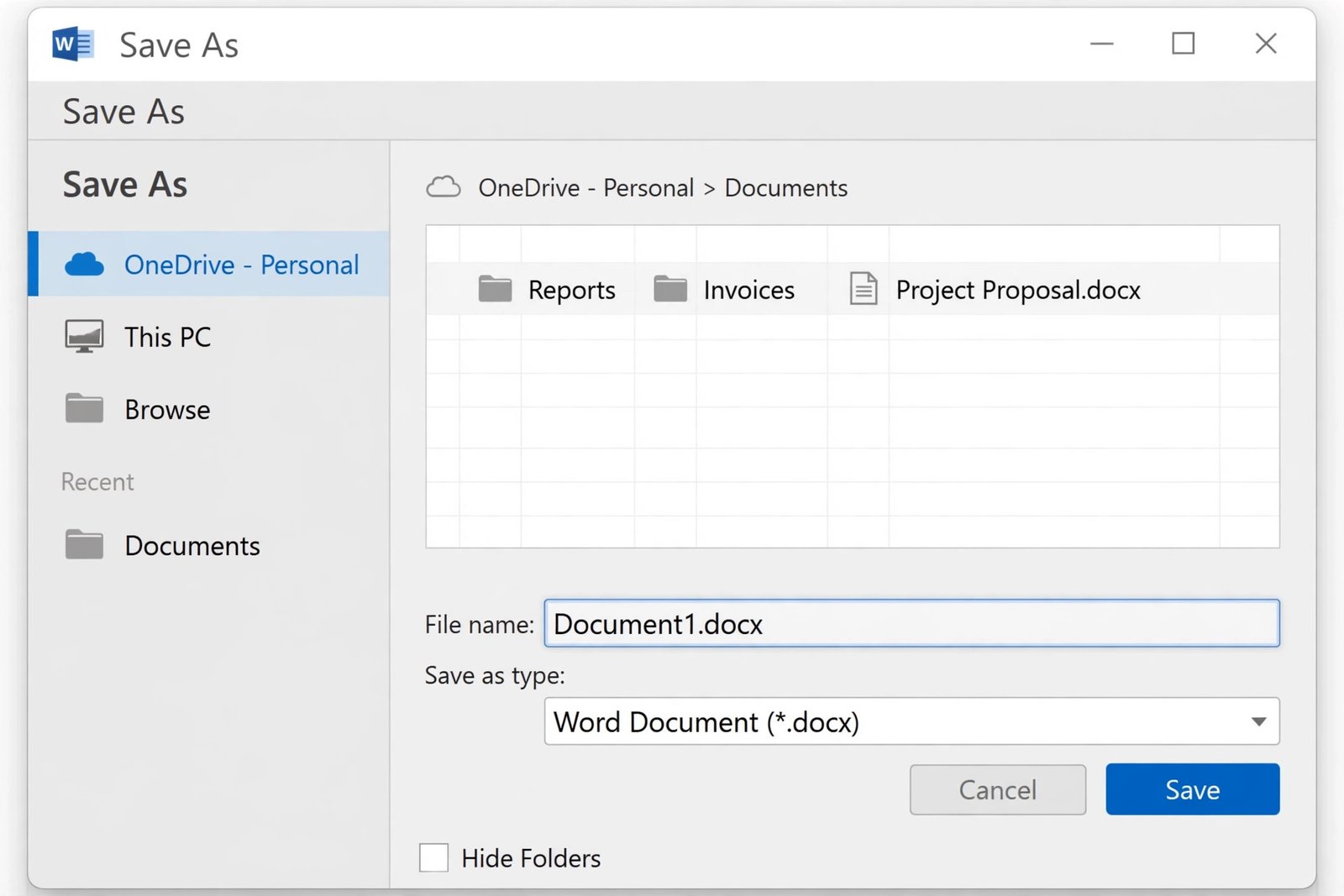Select OneDrive - Personal location
Viewport: 1344px width, 896px height.
[209, 264]
